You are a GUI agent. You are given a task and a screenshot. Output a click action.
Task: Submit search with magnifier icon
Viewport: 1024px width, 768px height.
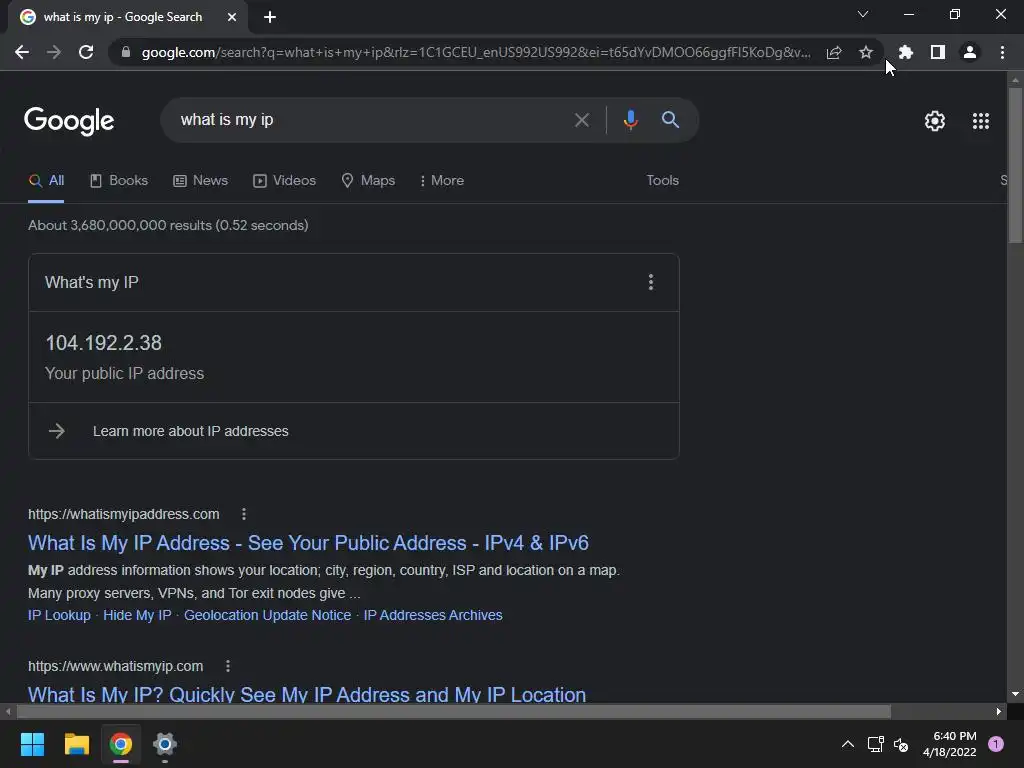pos(670,120)
